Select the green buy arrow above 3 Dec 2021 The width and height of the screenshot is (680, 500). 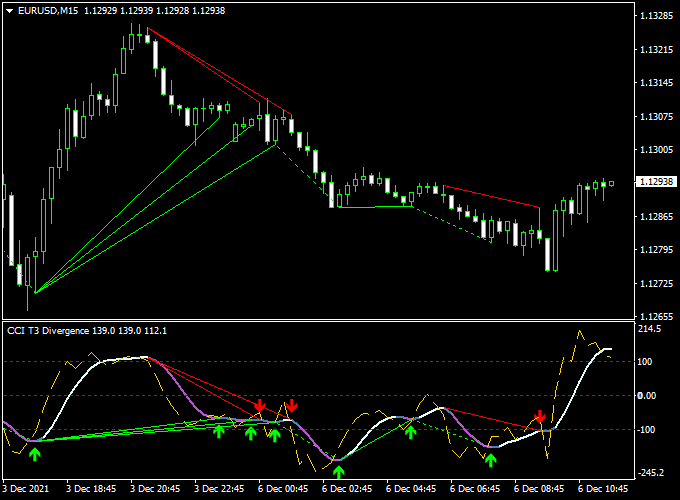35,454
